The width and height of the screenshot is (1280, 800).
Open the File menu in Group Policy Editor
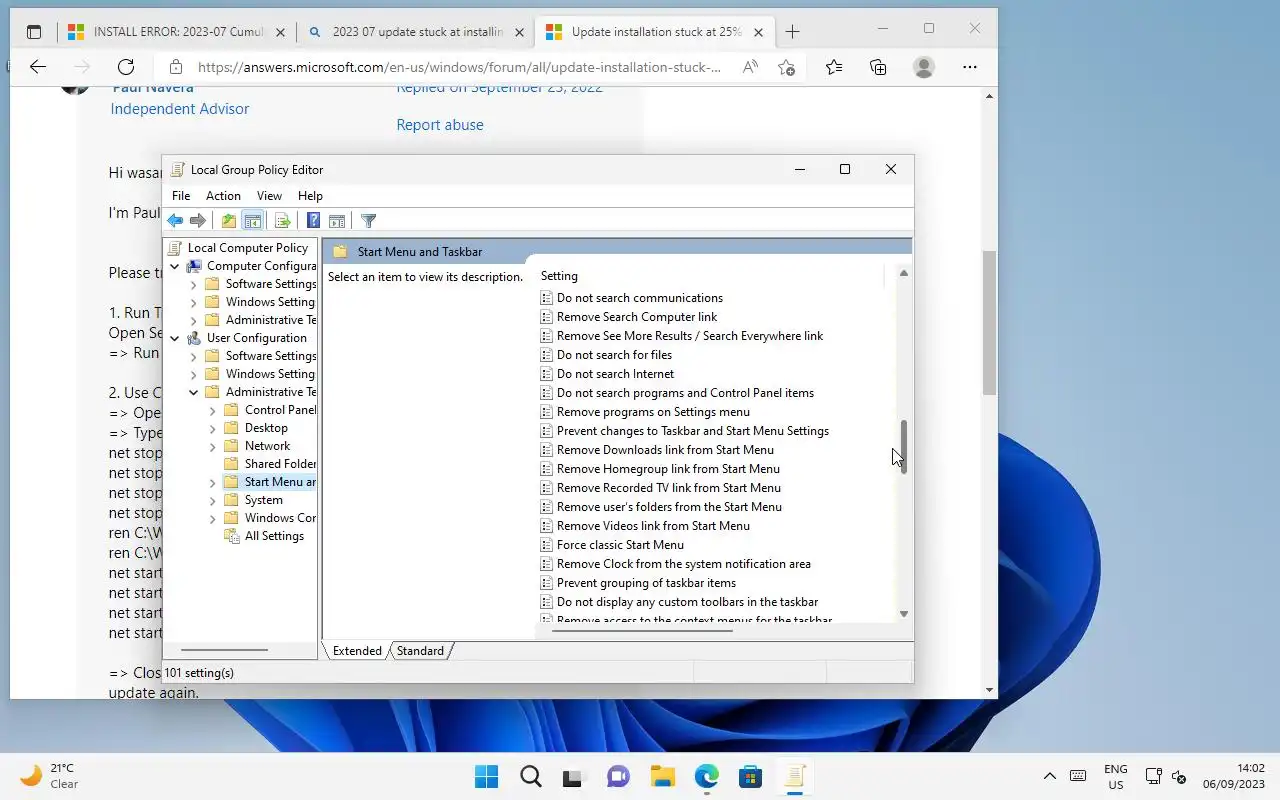pyautogui.click(x=181, y=196)
